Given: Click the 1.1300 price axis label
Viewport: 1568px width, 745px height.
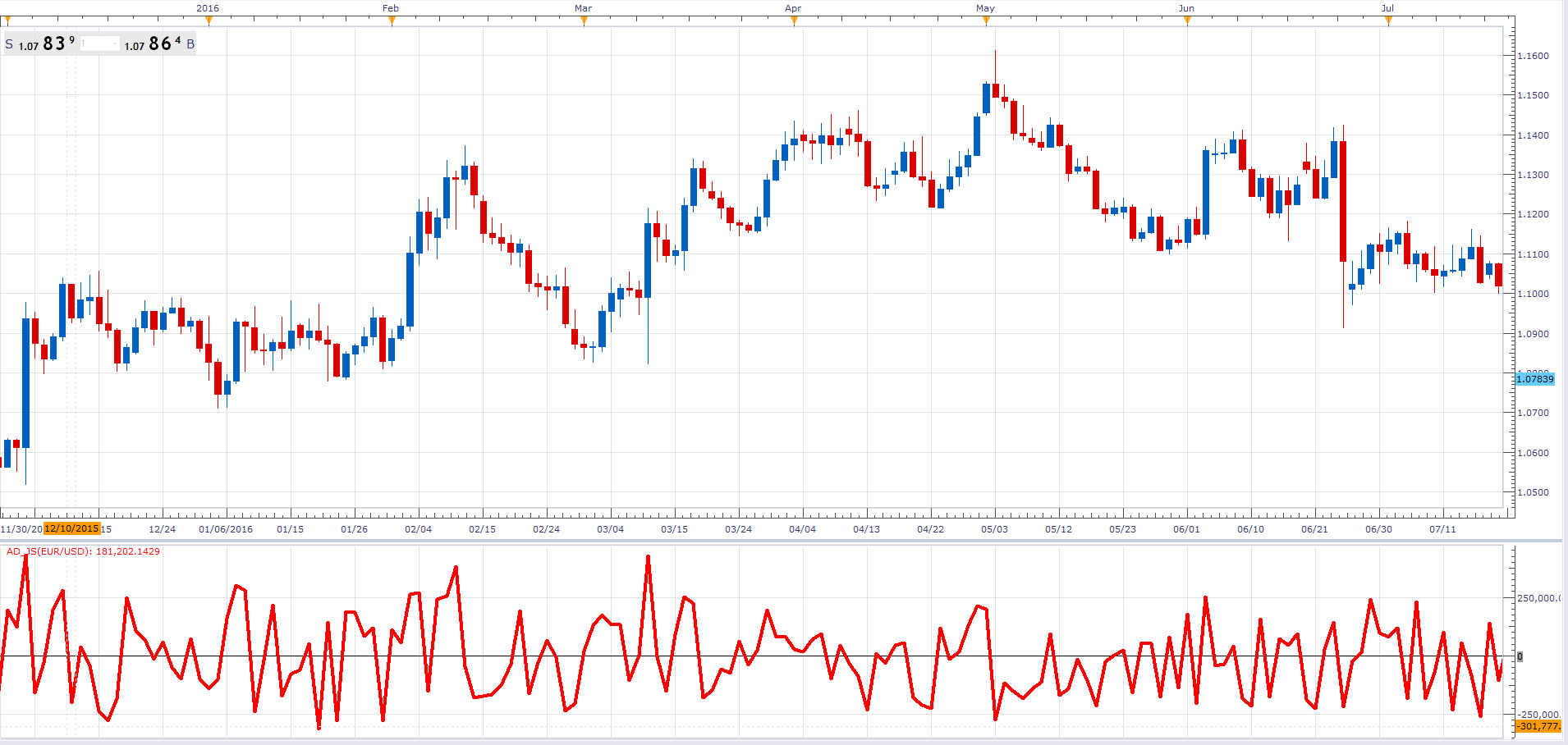Looking at the screenshot, I should (x=1533, y=175).
